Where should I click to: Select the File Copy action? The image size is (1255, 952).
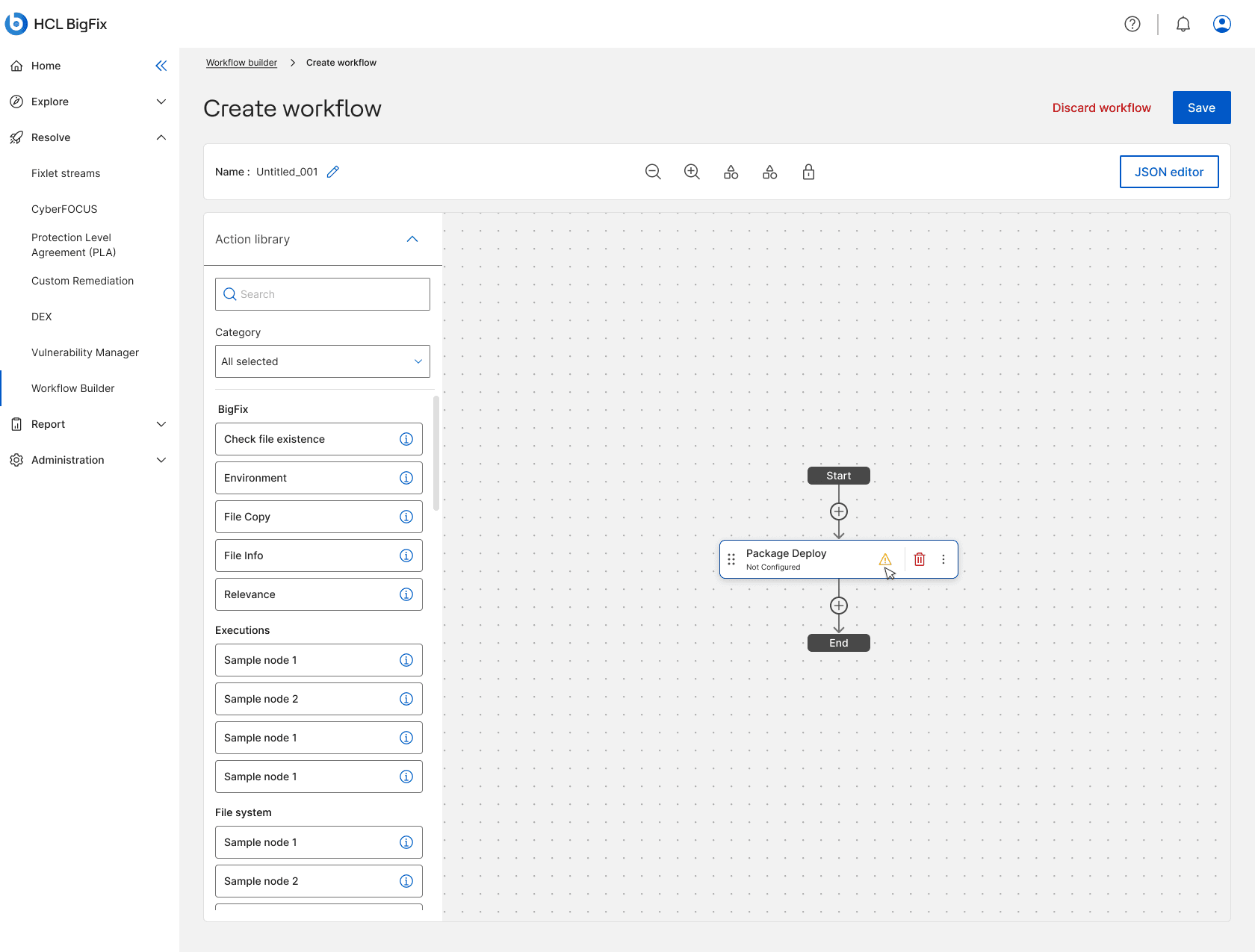coord(319,517)
